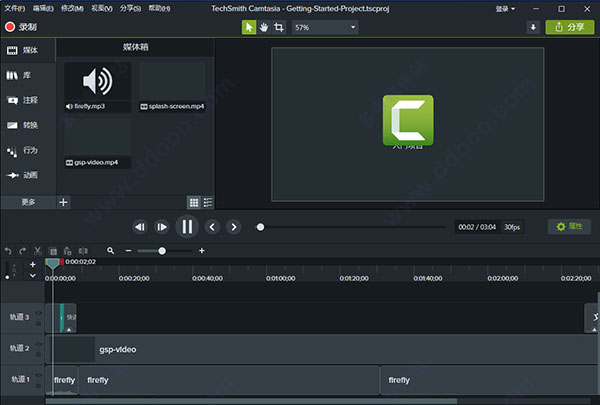The image size is (600, 405).
Task: Click the playback progress slider handle
Action: [x=261, y=227]
